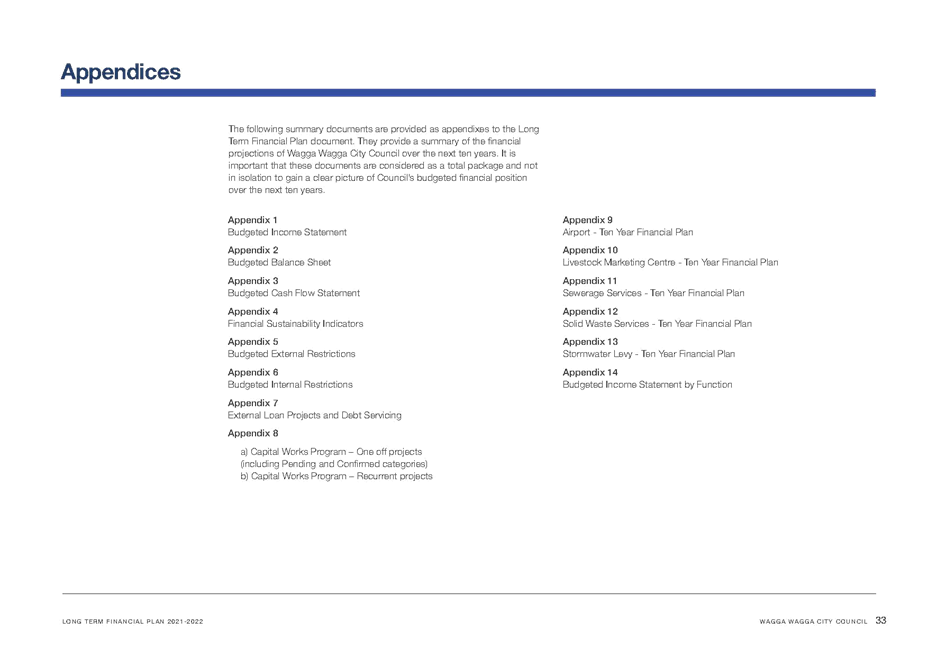This screenshot has width=928, height=656.
Task: Select the Appendix 11 heading
Action: coord(590,281)
